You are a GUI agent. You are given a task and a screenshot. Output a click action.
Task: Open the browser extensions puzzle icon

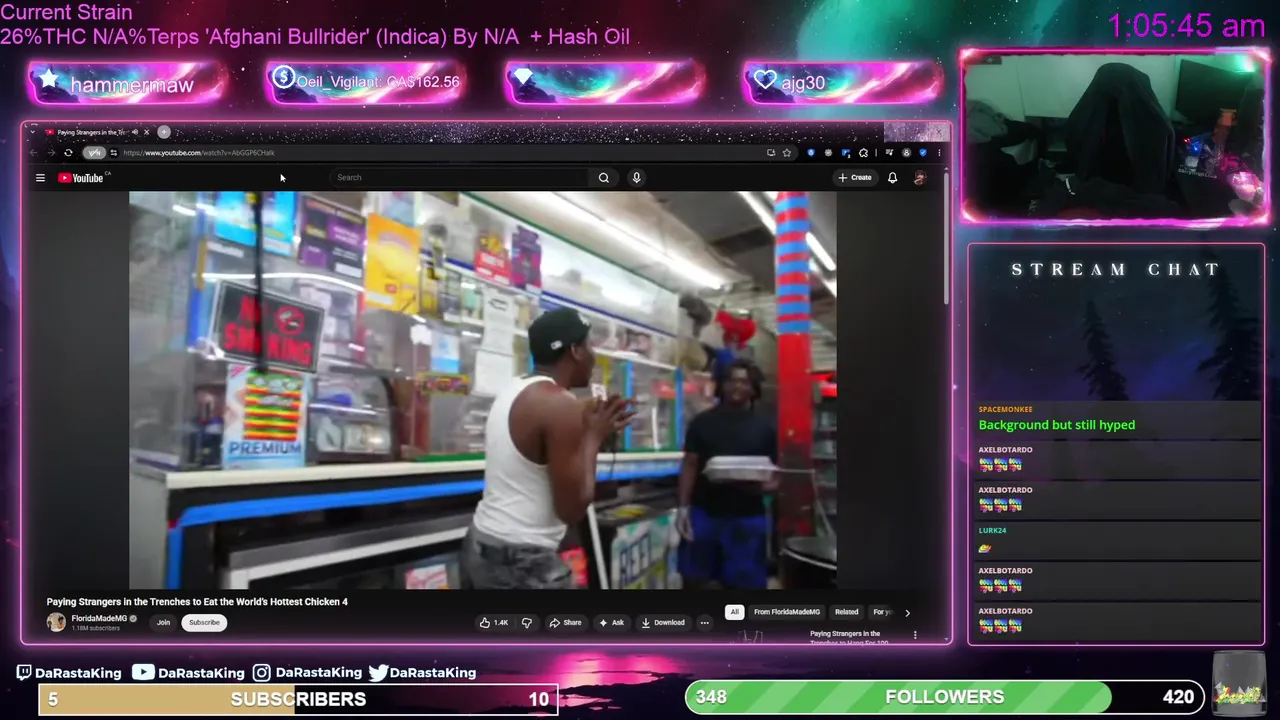click(x=863, y=153)
